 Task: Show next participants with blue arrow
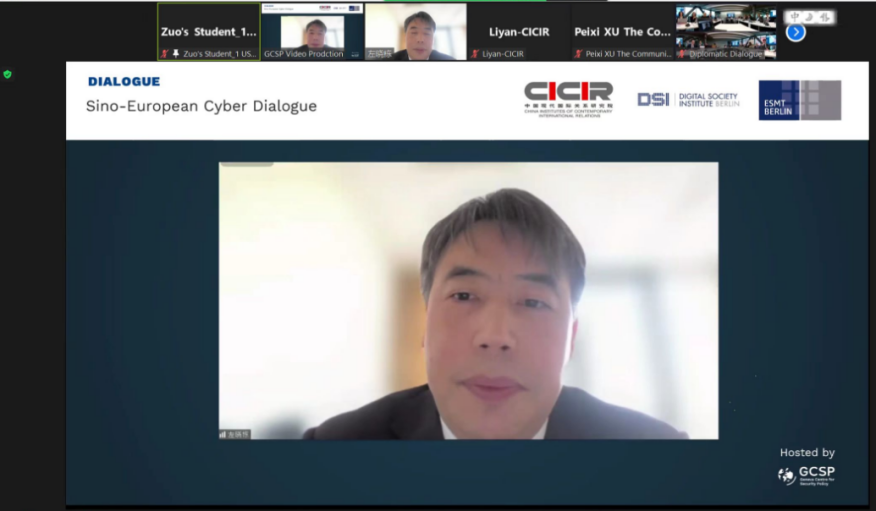pos(796,32)
